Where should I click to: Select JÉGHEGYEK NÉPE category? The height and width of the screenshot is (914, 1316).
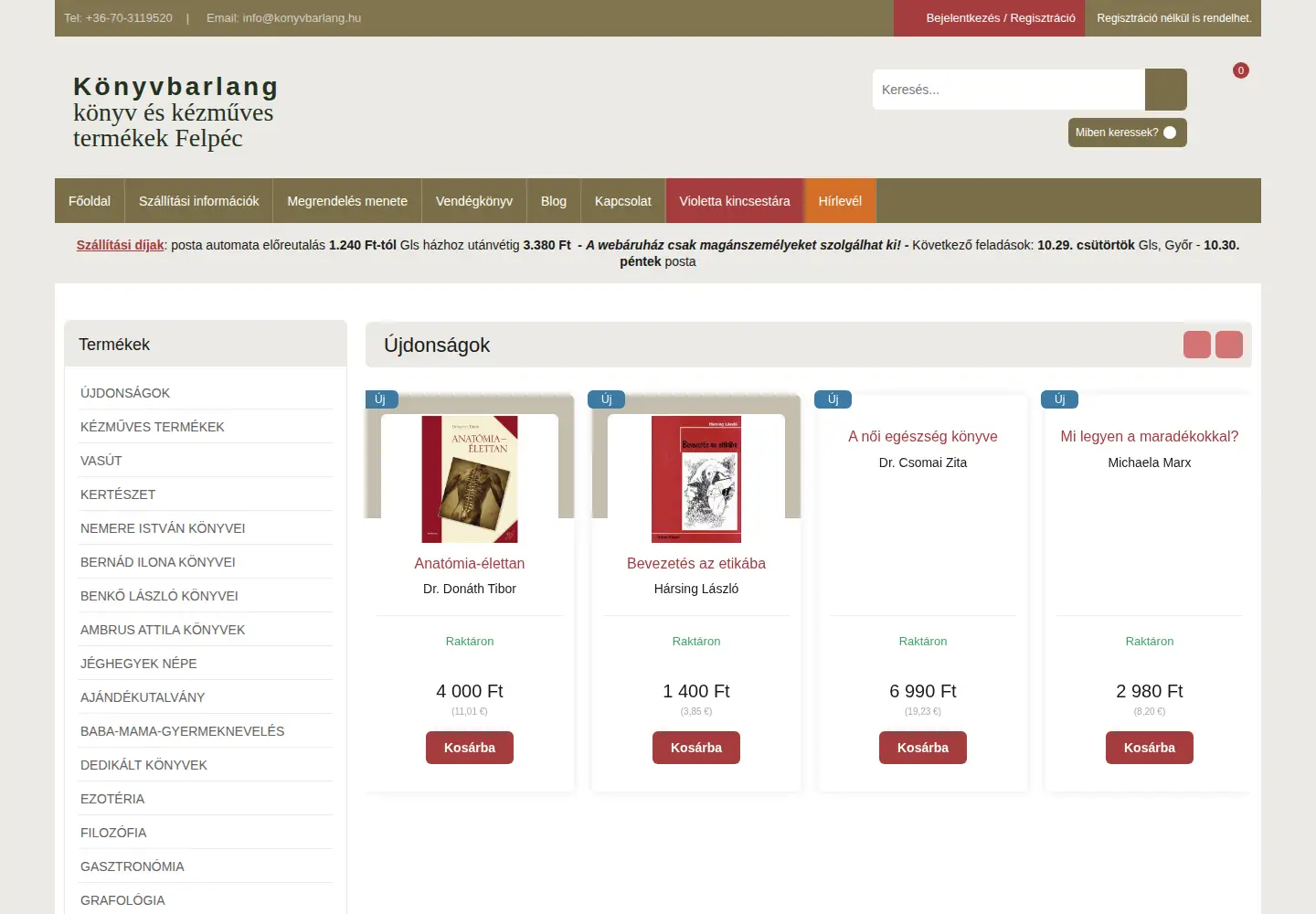[206, 664]
